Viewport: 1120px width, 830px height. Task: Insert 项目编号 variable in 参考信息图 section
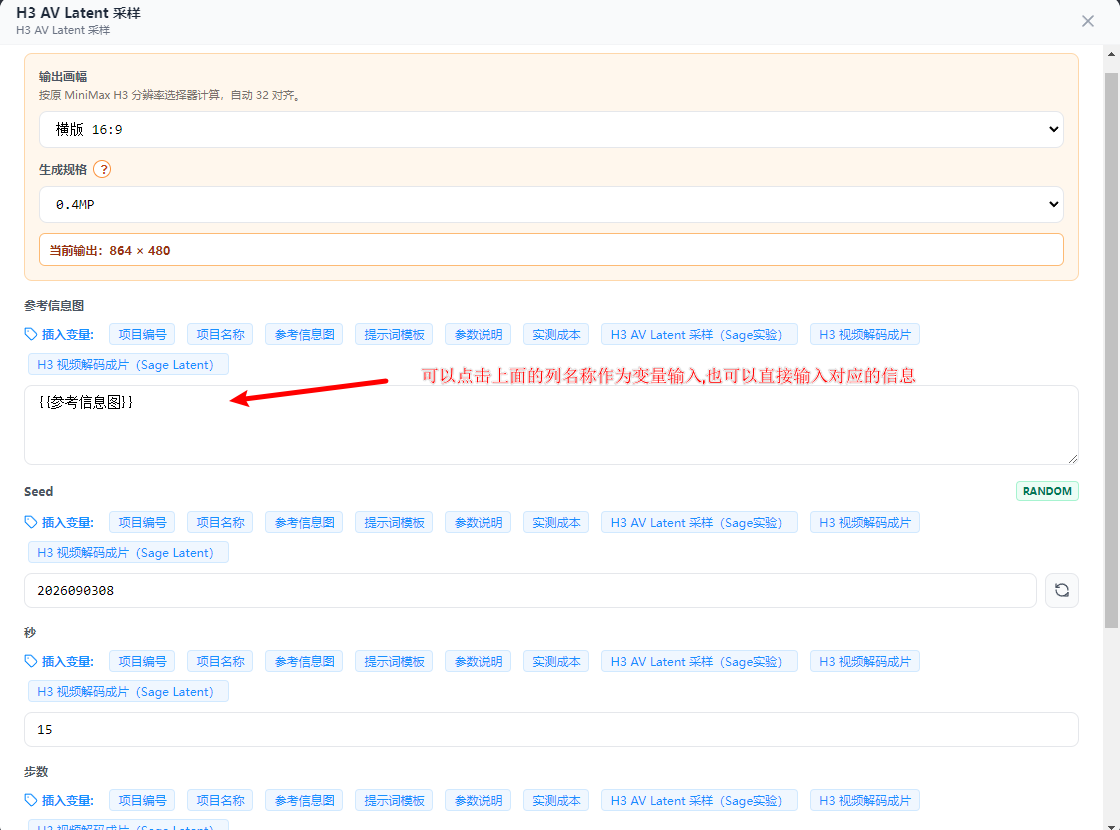click(142, 334)
